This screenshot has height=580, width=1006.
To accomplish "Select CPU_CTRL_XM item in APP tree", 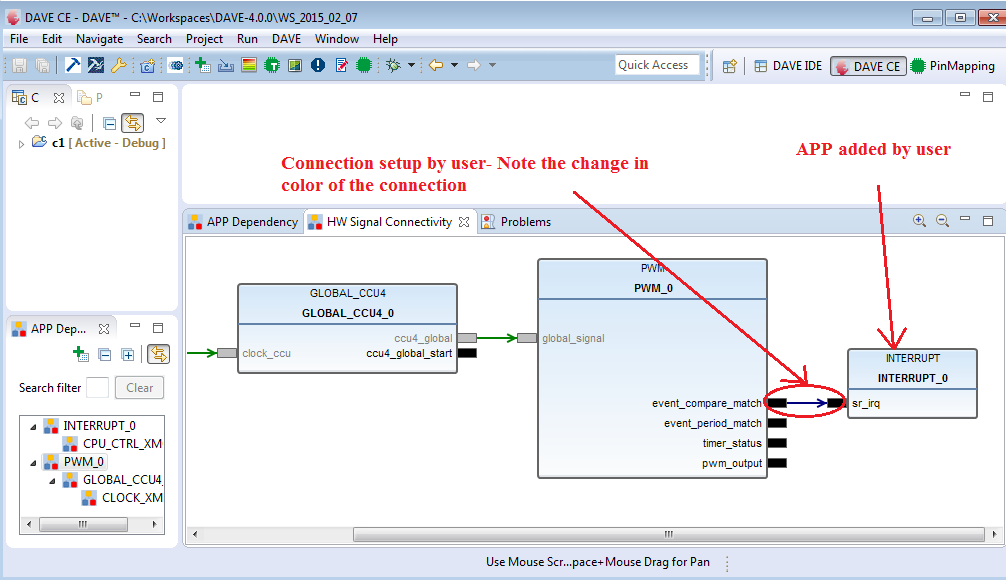I will pyautogui.click(x=113, y=444).
